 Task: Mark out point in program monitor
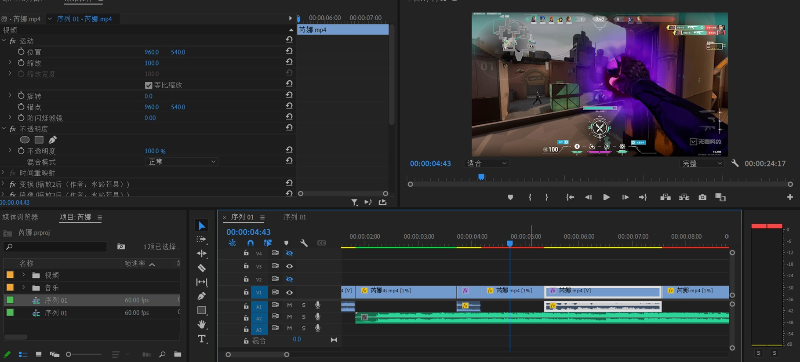(x=546, y=197)
